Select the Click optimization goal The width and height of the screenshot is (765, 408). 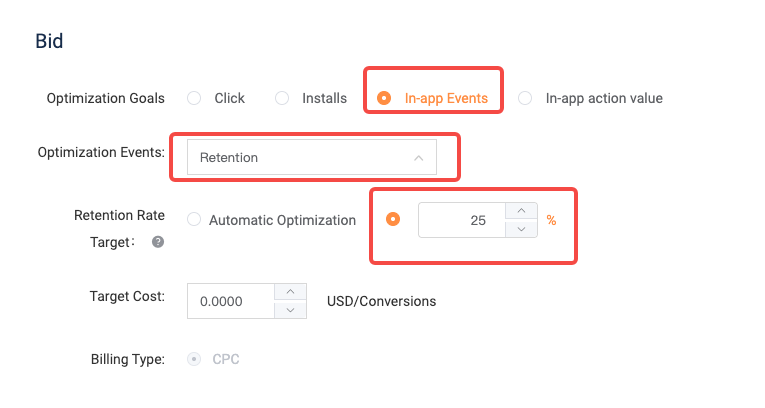(194, 98)
